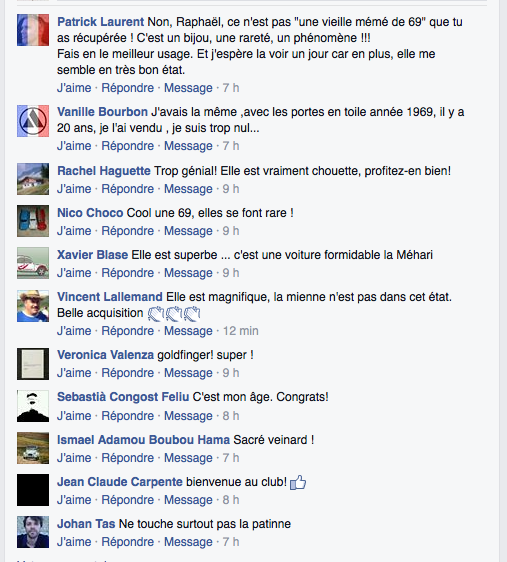Click Répondre under Veronica Valenza's comment

pyautogui.click(x=128, y=373)
